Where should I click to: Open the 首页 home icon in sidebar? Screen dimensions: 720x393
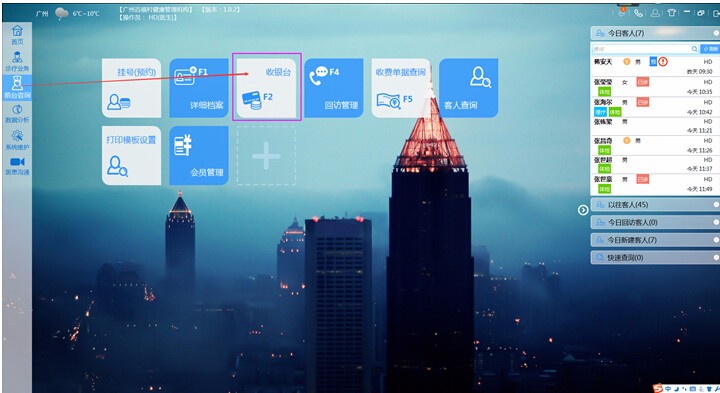point(17,34)
